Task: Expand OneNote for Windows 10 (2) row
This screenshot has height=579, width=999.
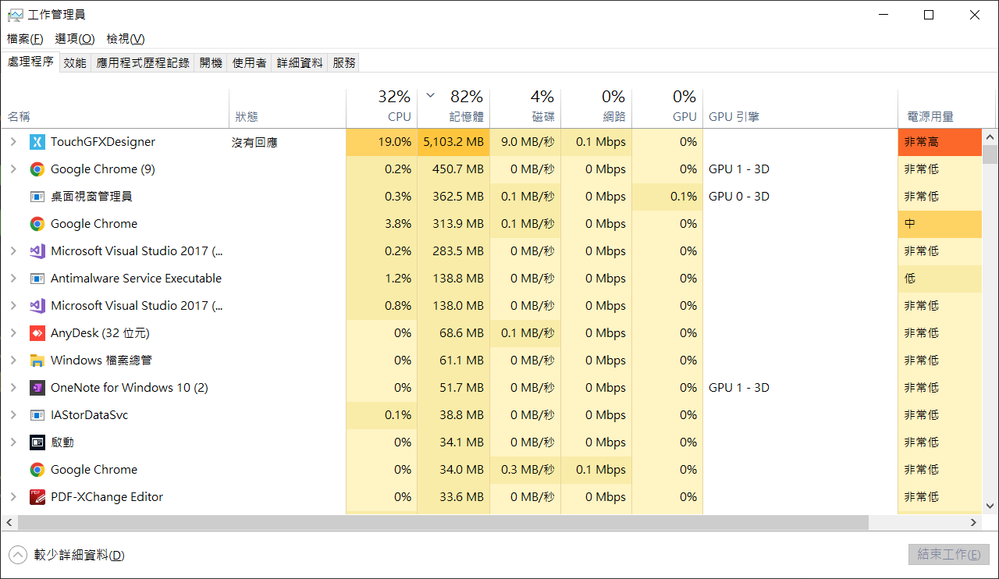Action: [13, 388]
